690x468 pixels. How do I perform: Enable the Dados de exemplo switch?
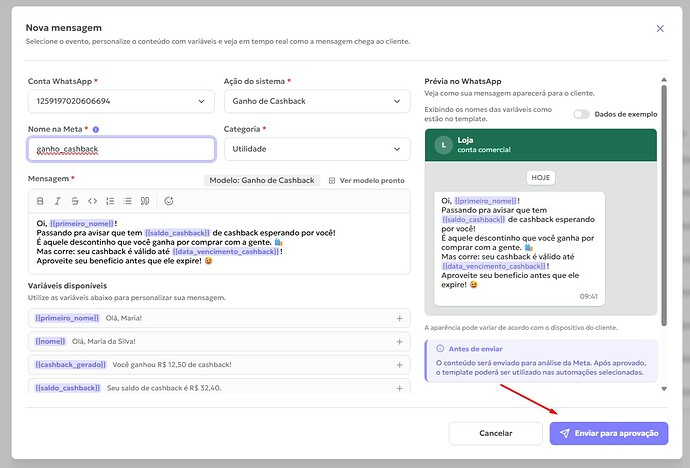581,114
